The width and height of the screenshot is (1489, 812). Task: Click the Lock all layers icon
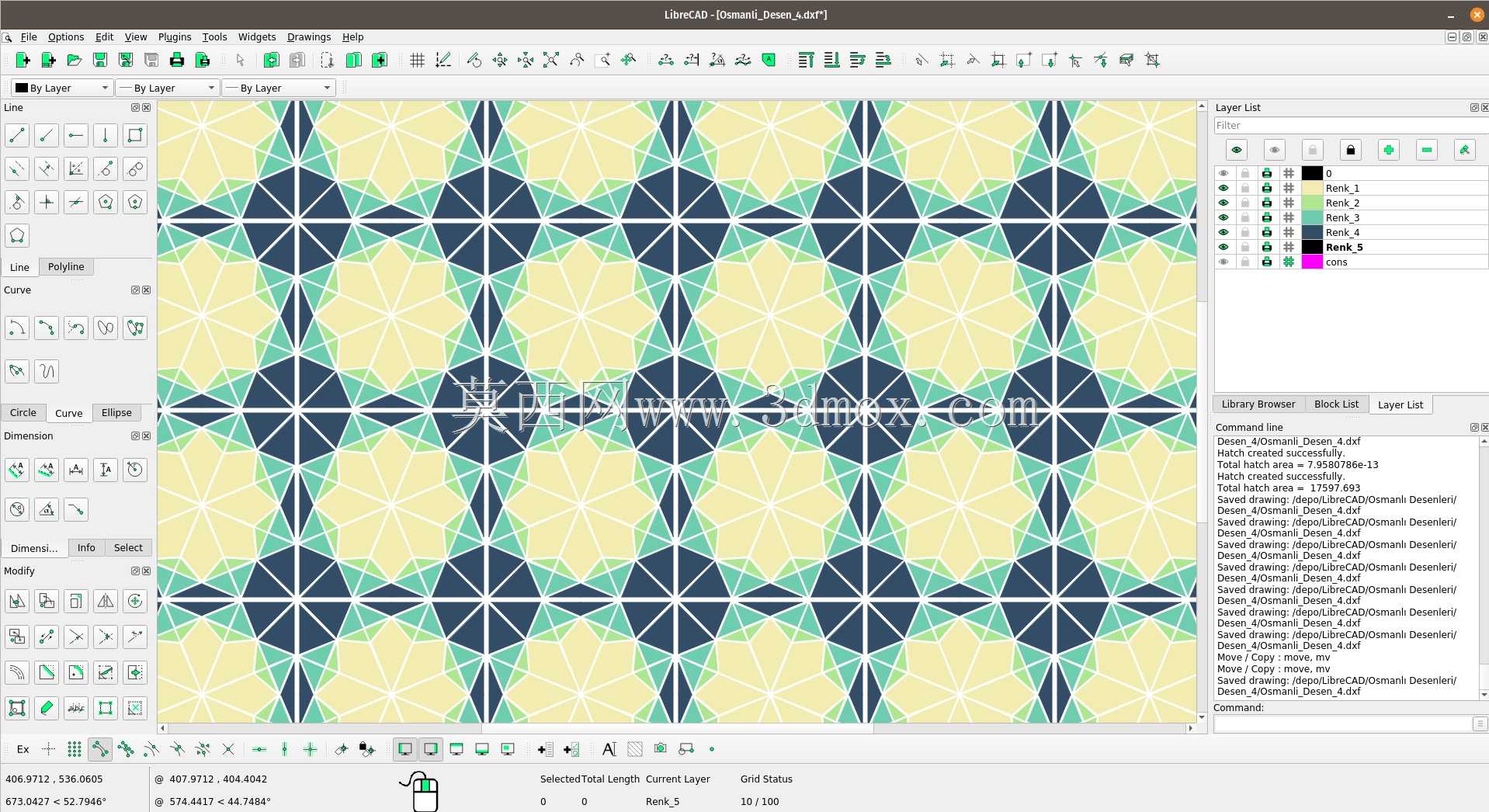coord(1350,150)
